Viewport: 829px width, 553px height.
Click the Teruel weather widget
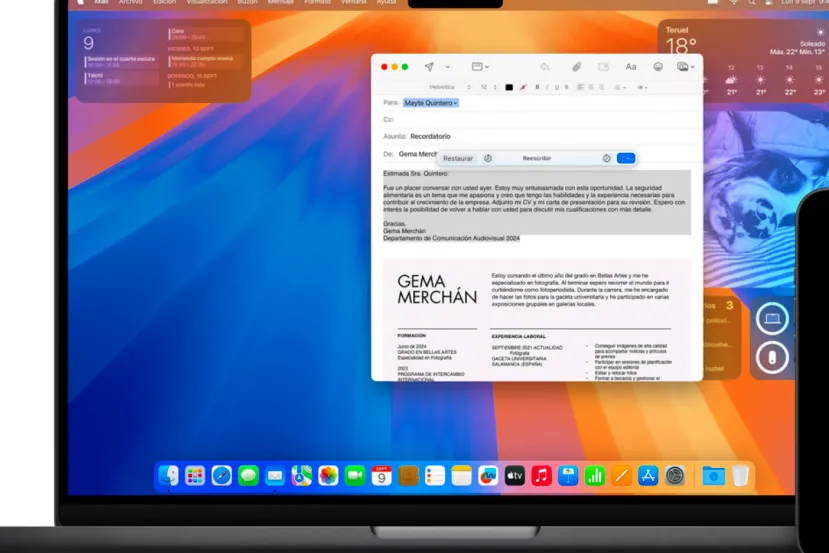pyautogui.click(x=743, y=60)
